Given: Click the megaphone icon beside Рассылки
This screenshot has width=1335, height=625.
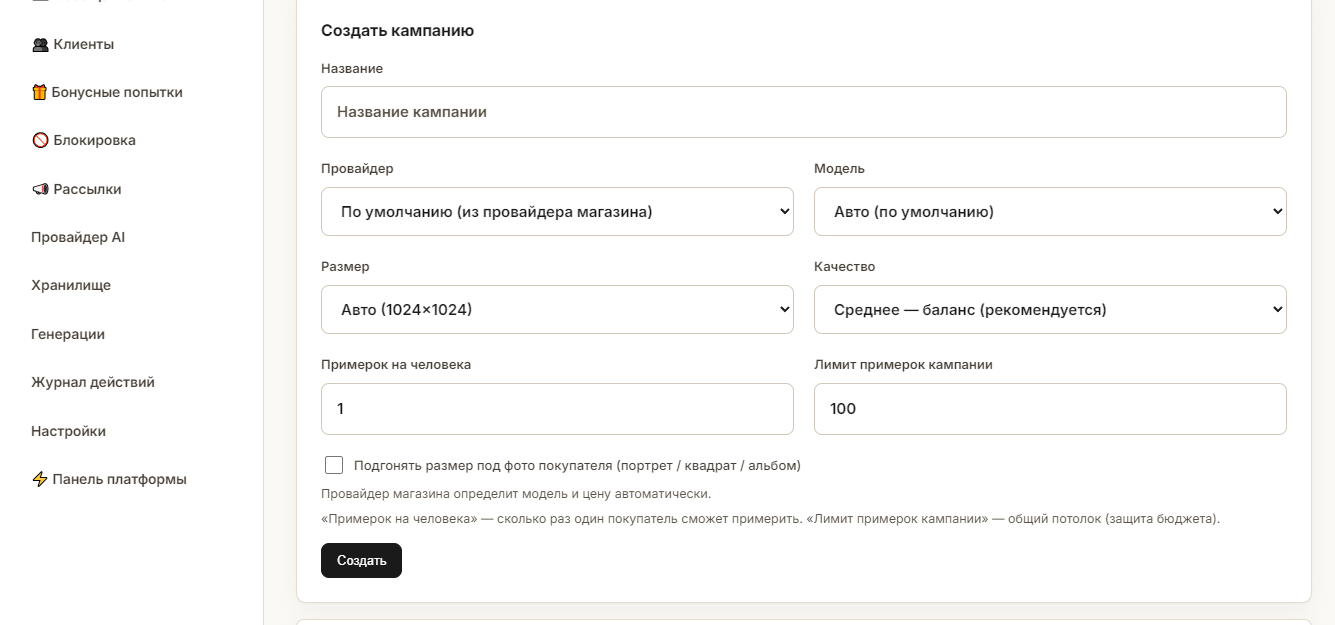Looking at the screenshot, I should coord(40,189).
